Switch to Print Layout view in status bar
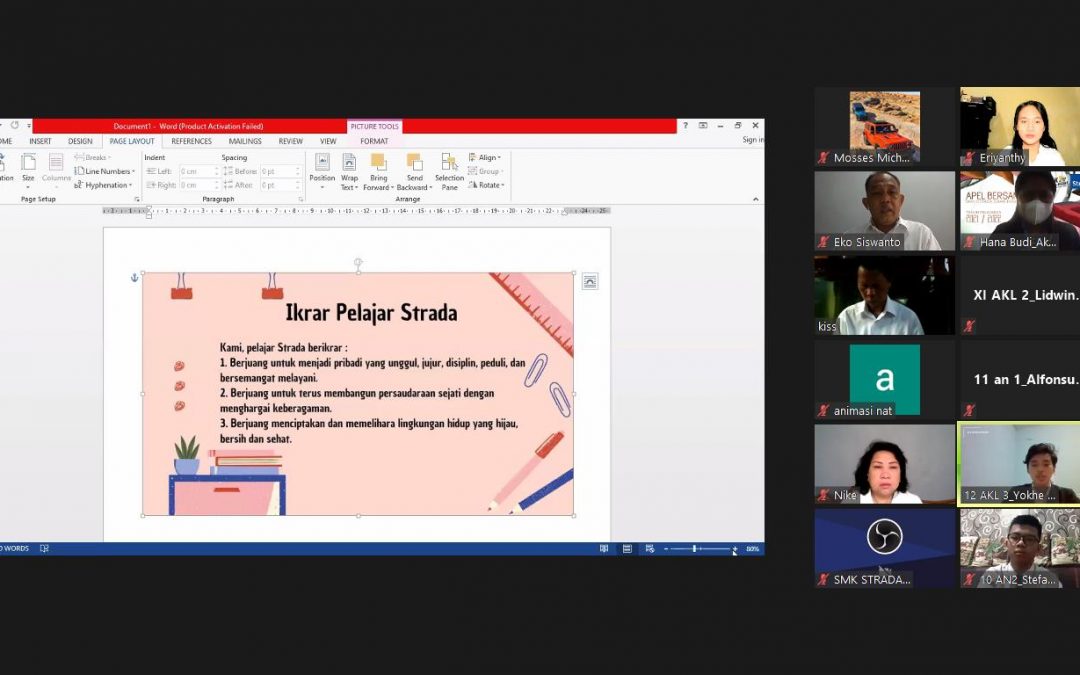This screenshot has width=1080, height=675. 627,549
